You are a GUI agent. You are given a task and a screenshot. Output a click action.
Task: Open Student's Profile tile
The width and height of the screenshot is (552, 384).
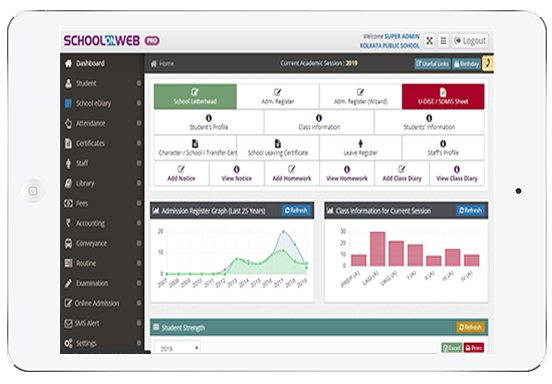point(209,122)
